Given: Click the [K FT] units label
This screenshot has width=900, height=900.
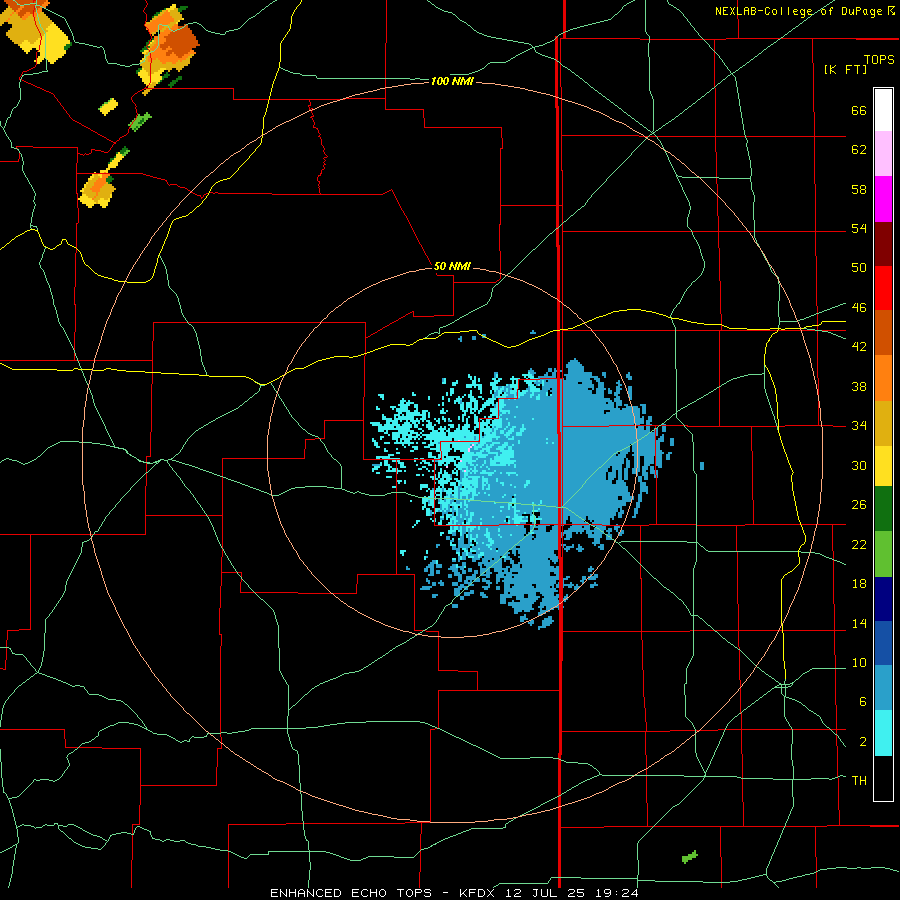Looking at the screenshot, I should point(845,69).
